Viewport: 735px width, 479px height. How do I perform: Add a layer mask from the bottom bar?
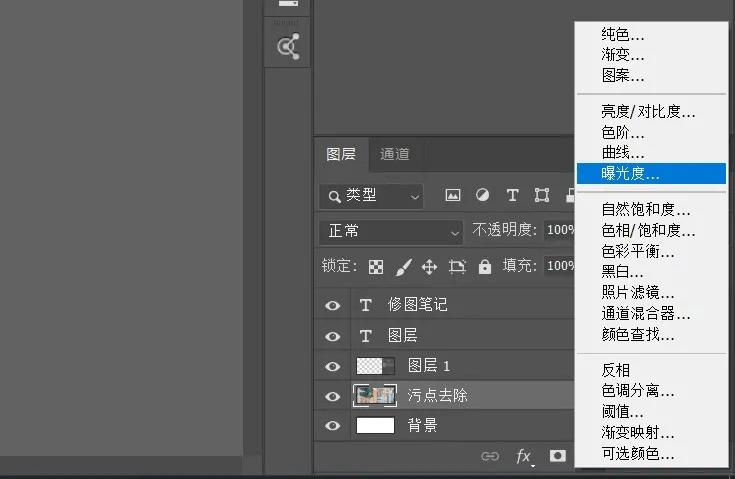pos(558,456)
